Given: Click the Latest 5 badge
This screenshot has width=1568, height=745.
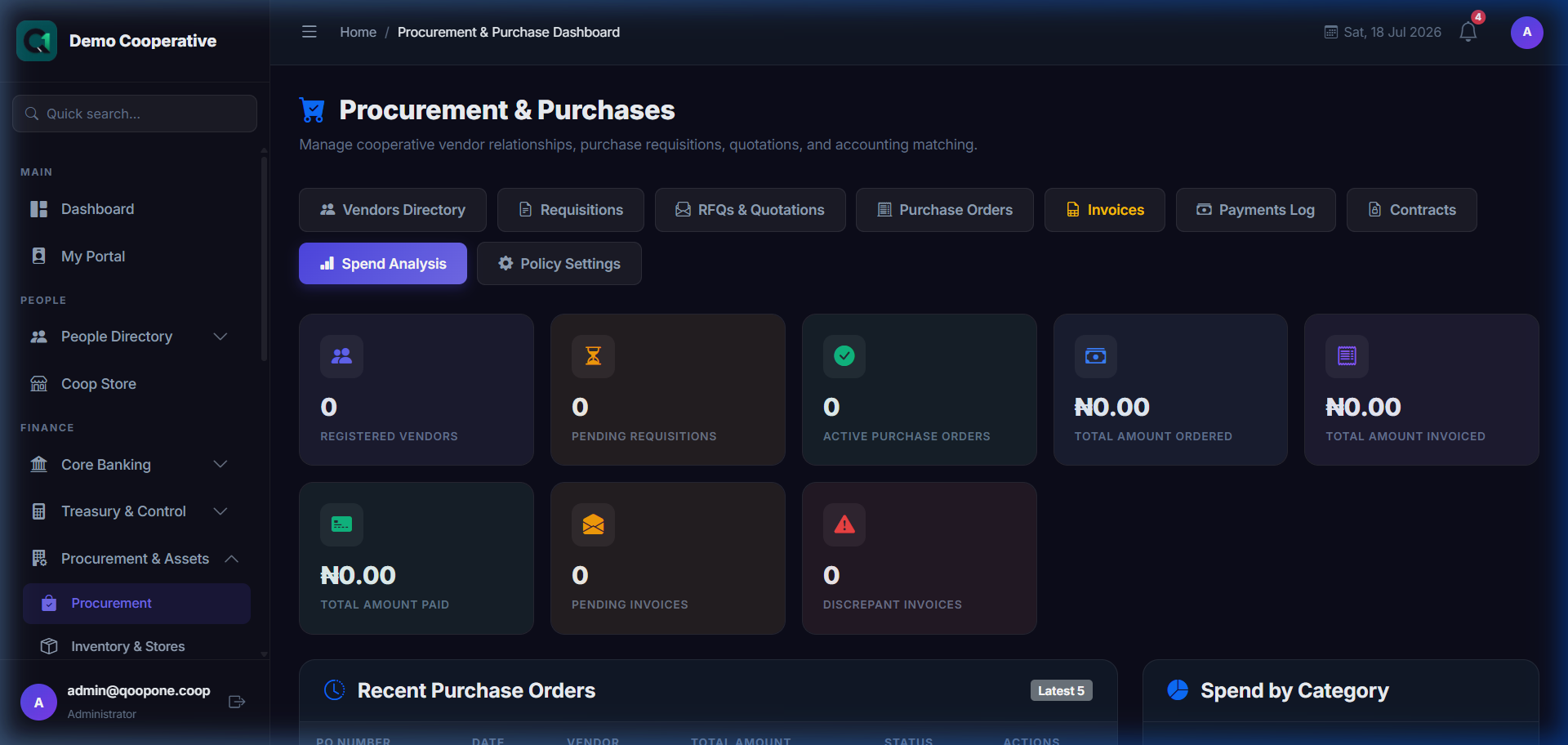Looking at the screenshot, I should tap(1061, 691).
